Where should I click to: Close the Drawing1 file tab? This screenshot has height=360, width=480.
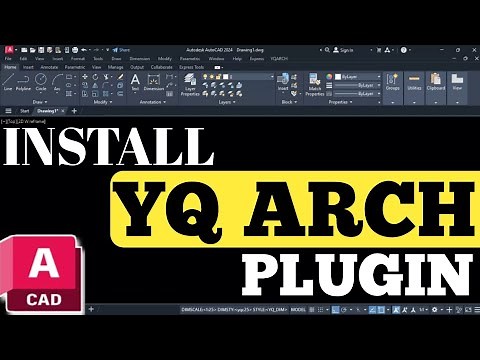pos(63,111)
